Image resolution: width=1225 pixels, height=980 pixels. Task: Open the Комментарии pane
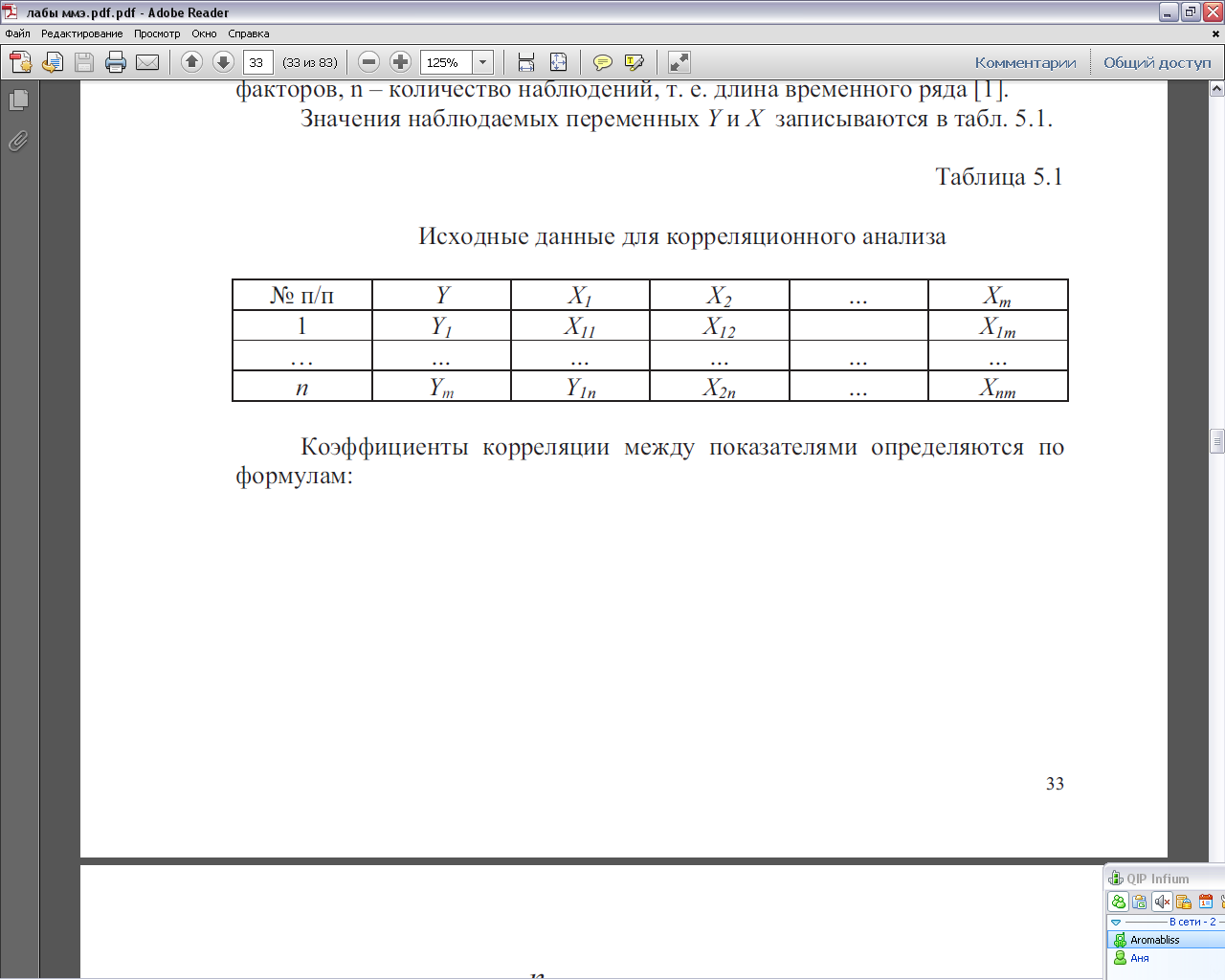pyautogui.click(x=1025, y=63)
